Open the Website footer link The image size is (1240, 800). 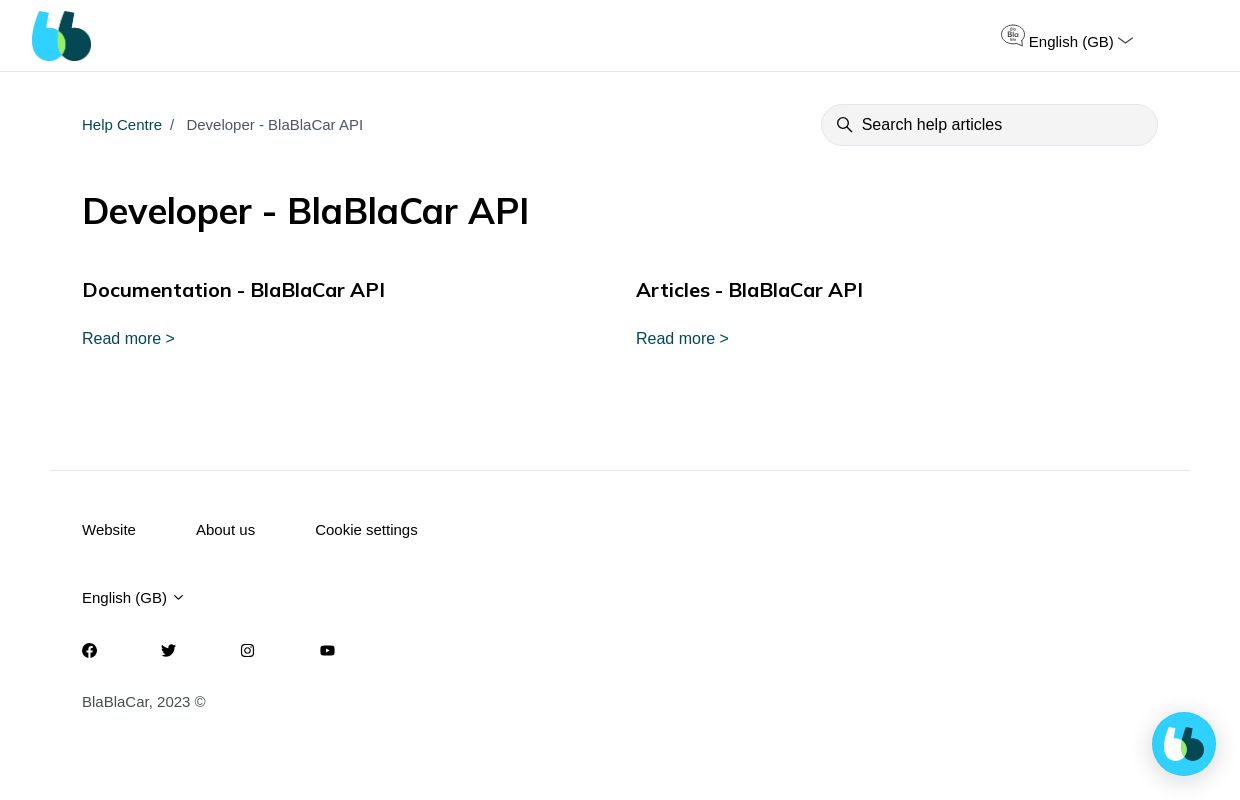[109, 530]
